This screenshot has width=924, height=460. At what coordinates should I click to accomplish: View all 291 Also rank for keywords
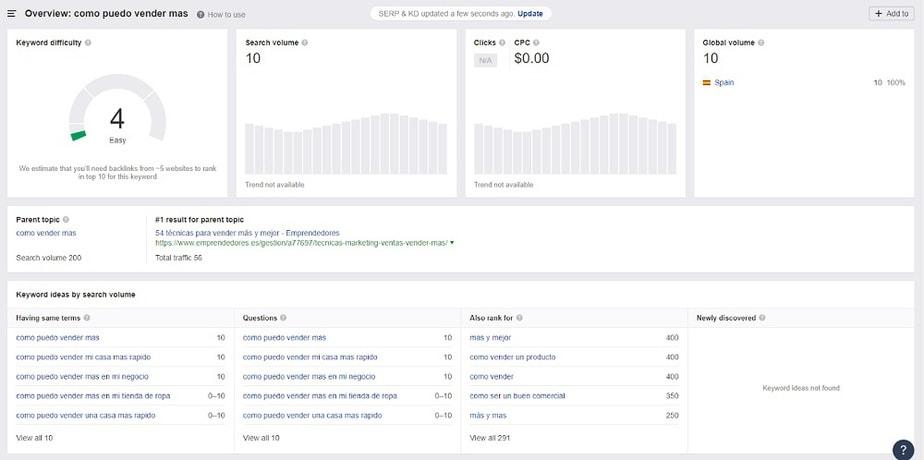pyautogui.click(x=490, y=438)
